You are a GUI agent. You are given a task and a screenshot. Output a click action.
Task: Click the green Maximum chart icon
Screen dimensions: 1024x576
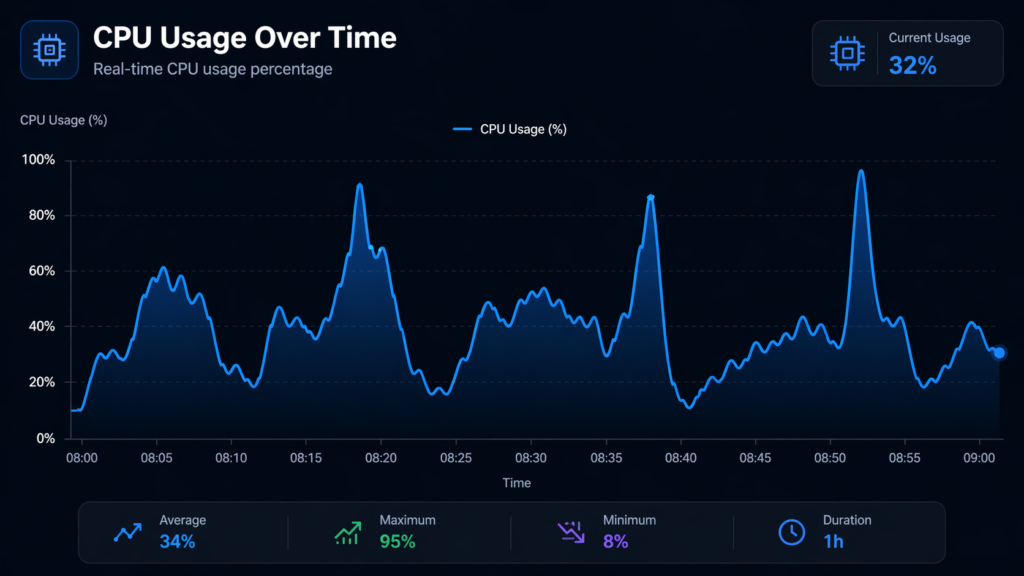[347, 532]
